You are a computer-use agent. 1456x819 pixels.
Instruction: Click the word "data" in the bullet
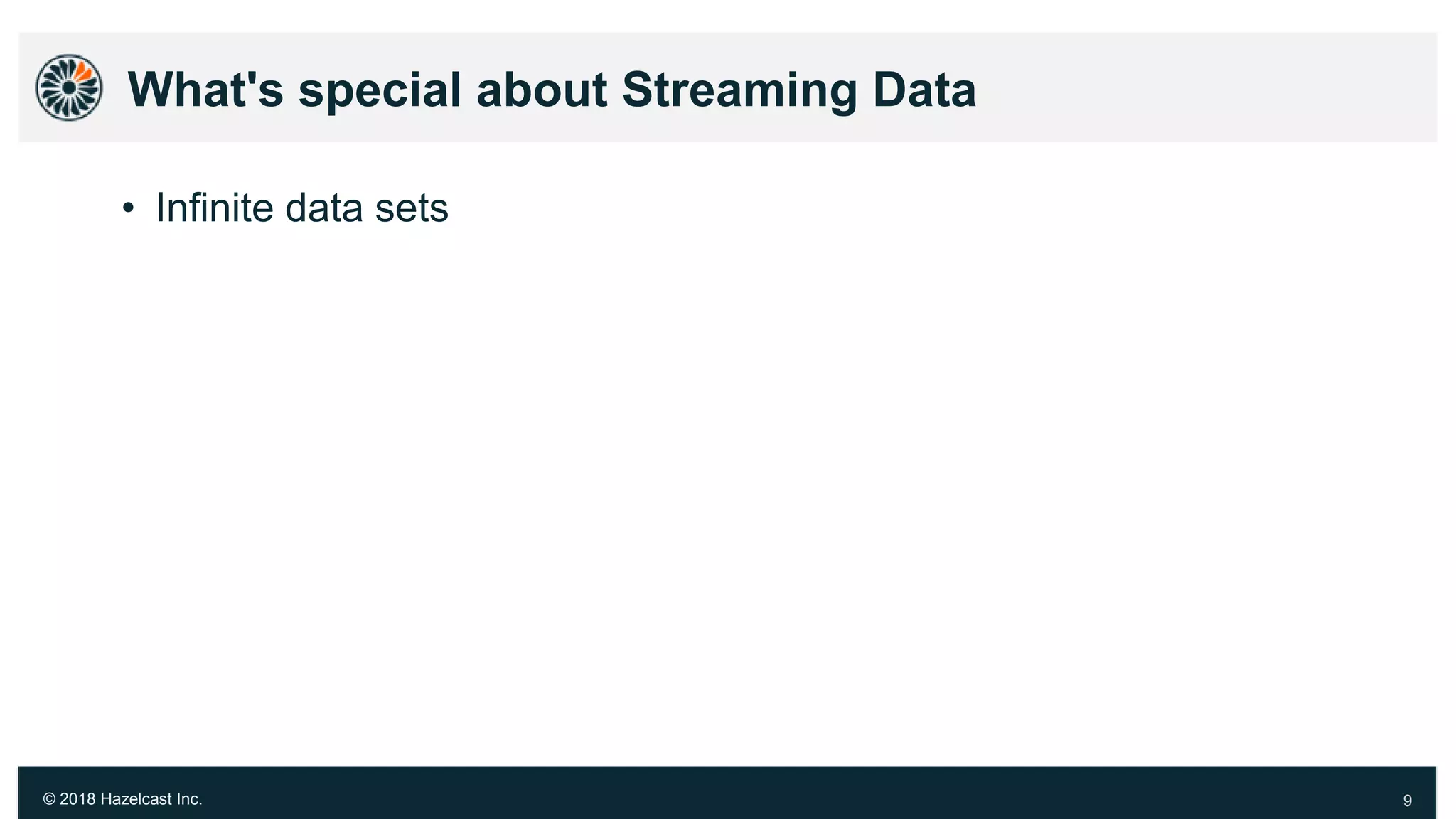324,208
